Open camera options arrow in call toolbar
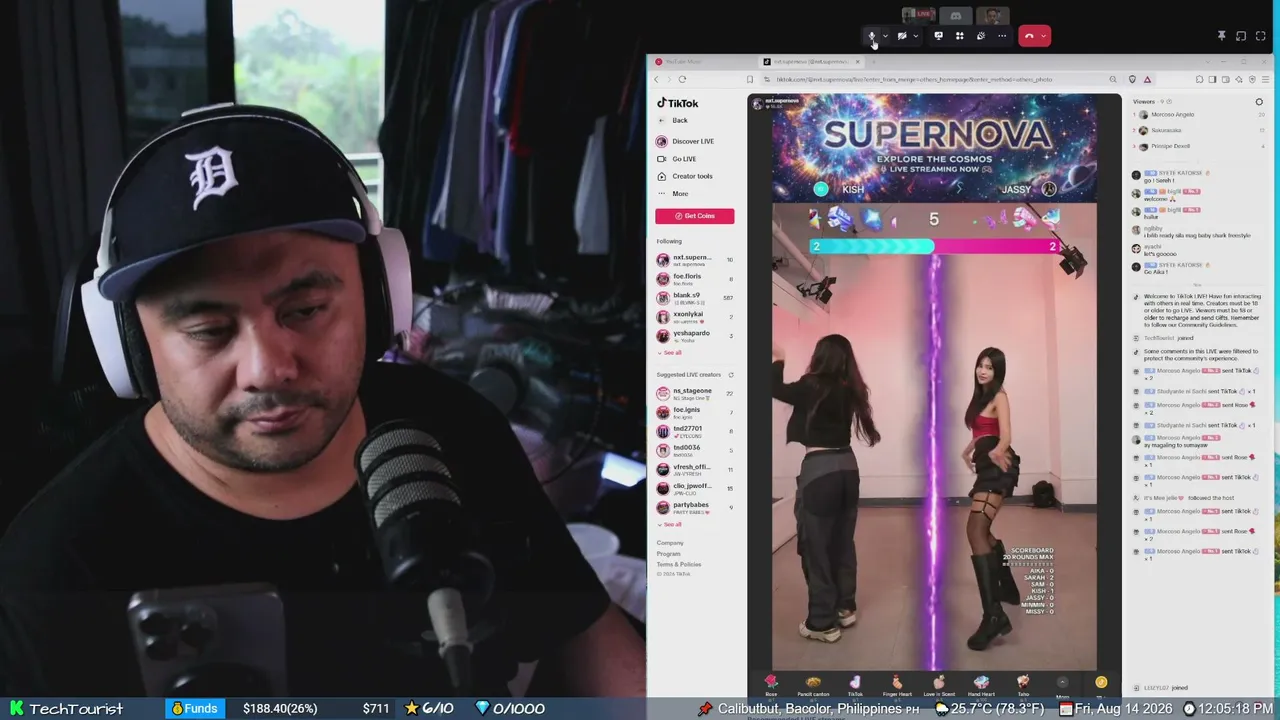This screenshot has height=720, width=1280. pyautogui.click(x=915, y=36)
